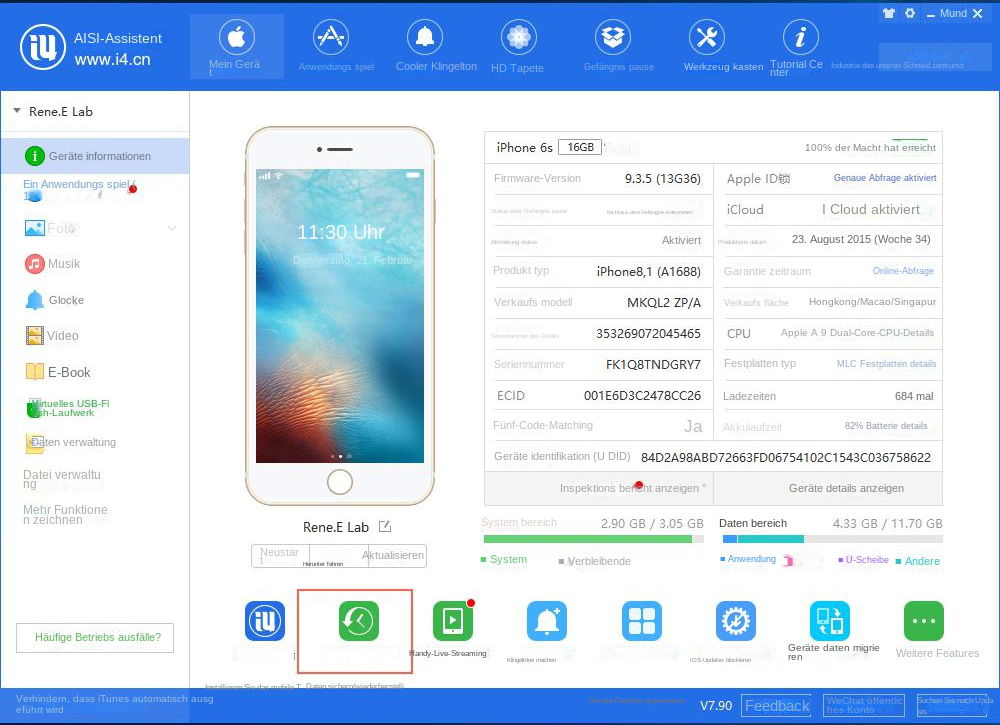The width and height of the screenshot is (1000, 725).
Task: Select Geräte informationen in sidebar
Action: click(95, 156)
